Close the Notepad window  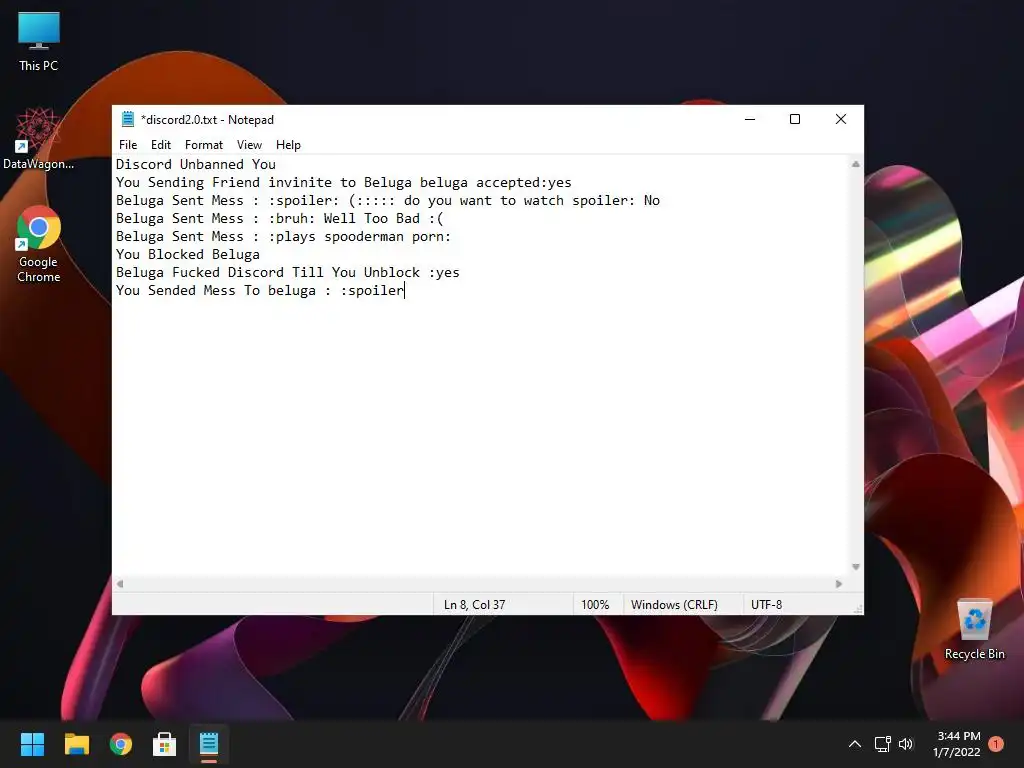click(x=840, y=120)
